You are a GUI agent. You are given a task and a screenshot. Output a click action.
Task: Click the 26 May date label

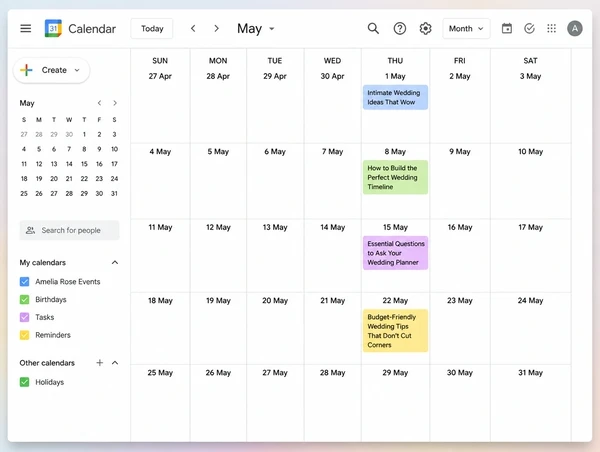tap(218, 372)
